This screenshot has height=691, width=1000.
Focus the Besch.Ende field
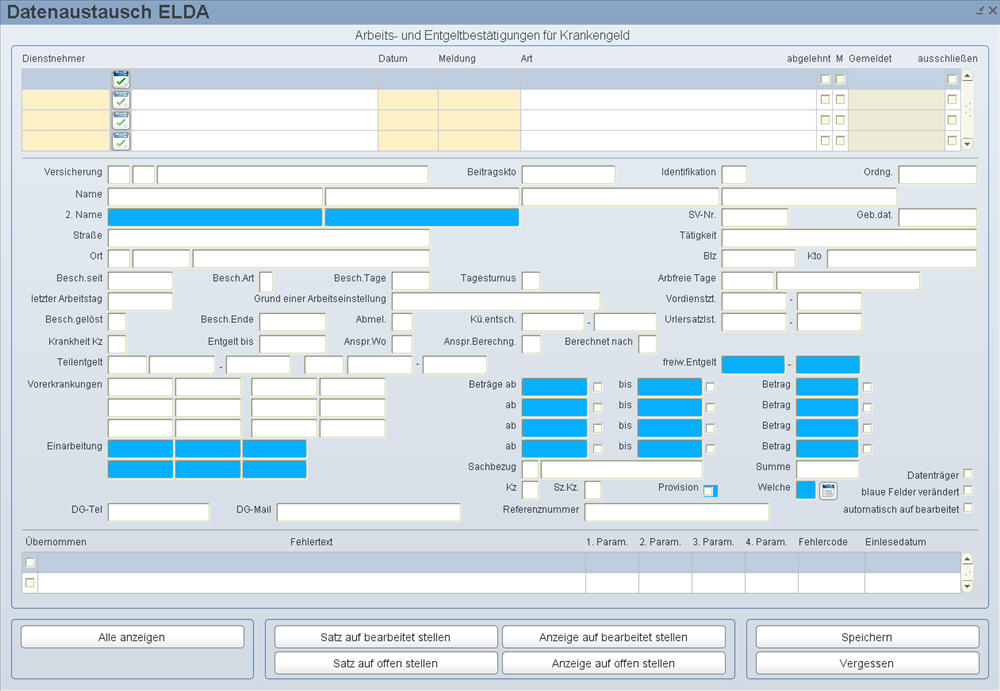pyautogui.click(x=292, y=322)
